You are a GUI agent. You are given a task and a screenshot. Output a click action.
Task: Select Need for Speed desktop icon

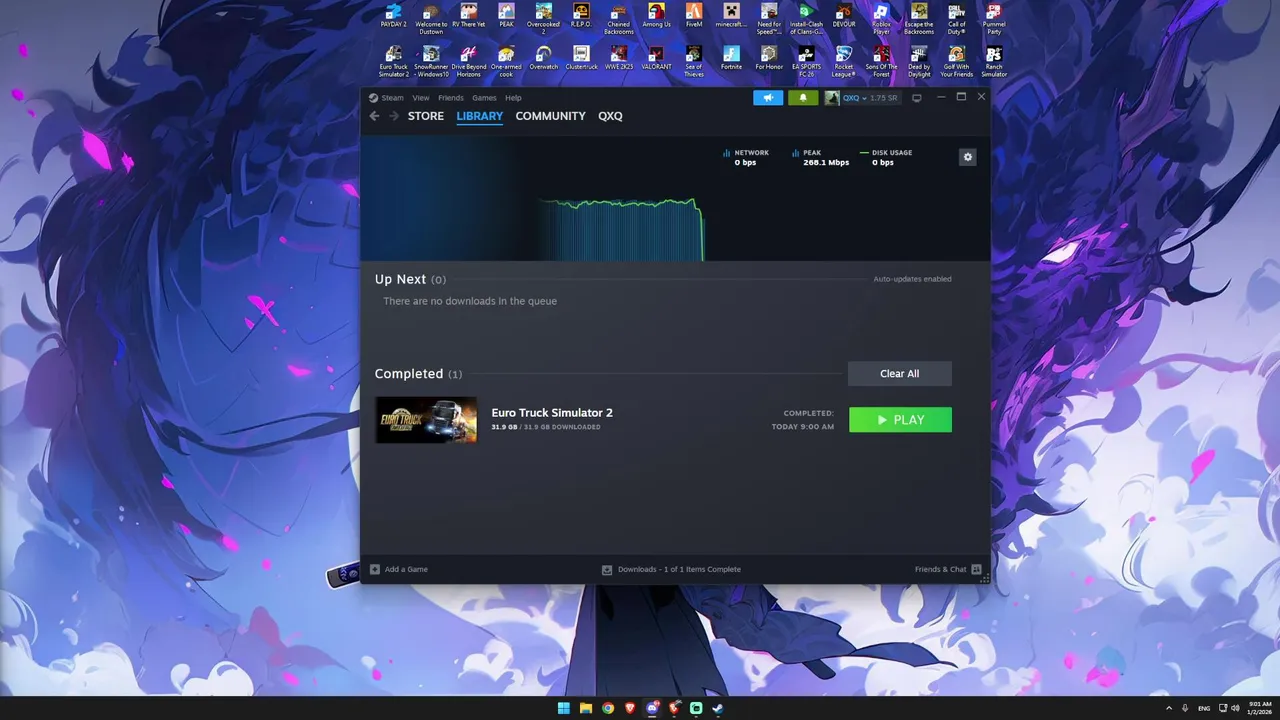coord(769,19)
